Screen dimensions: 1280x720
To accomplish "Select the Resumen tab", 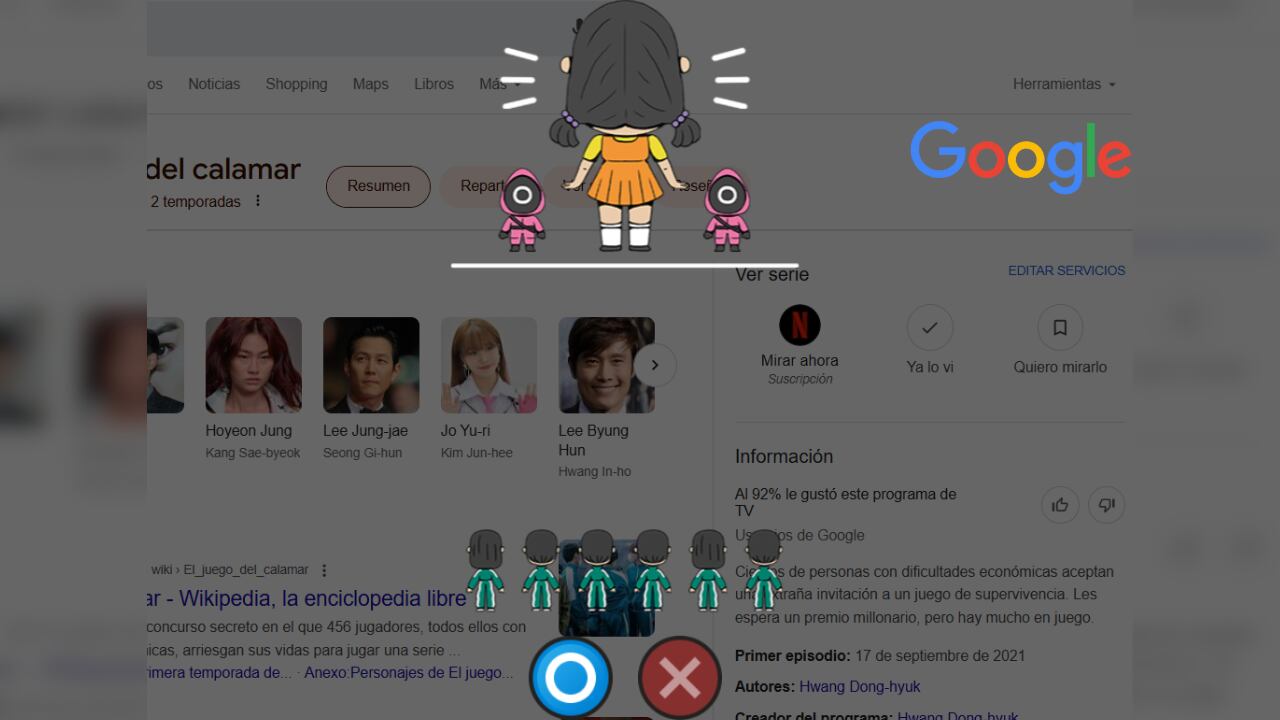I will pos(378,186).
